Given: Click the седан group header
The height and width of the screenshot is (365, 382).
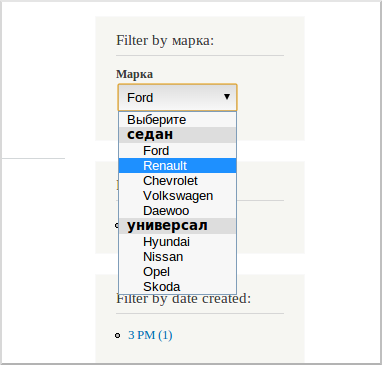Looking at the screenshot, I should 177,135.
